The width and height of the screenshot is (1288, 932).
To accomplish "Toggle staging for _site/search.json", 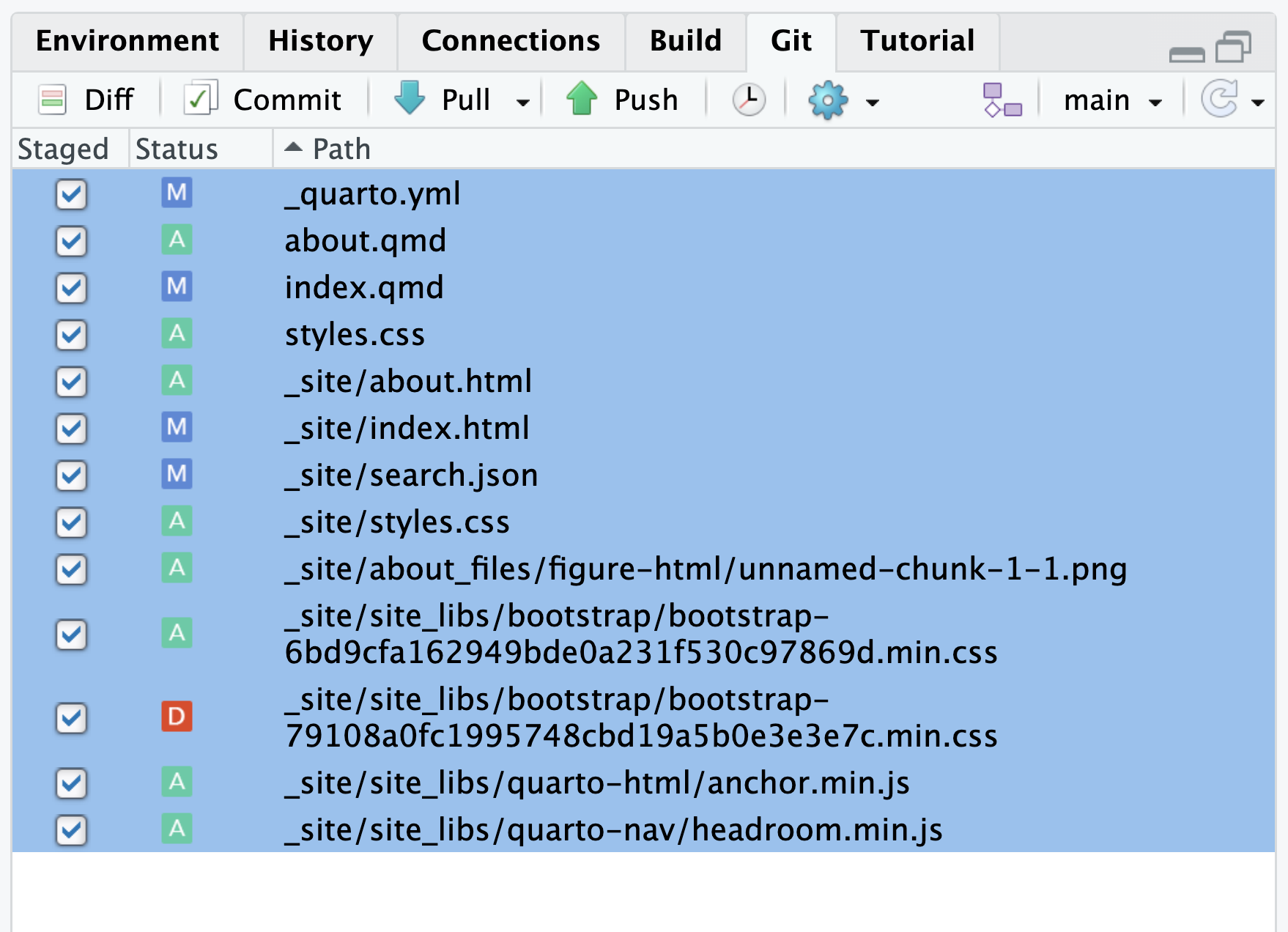I will point(71,476).
